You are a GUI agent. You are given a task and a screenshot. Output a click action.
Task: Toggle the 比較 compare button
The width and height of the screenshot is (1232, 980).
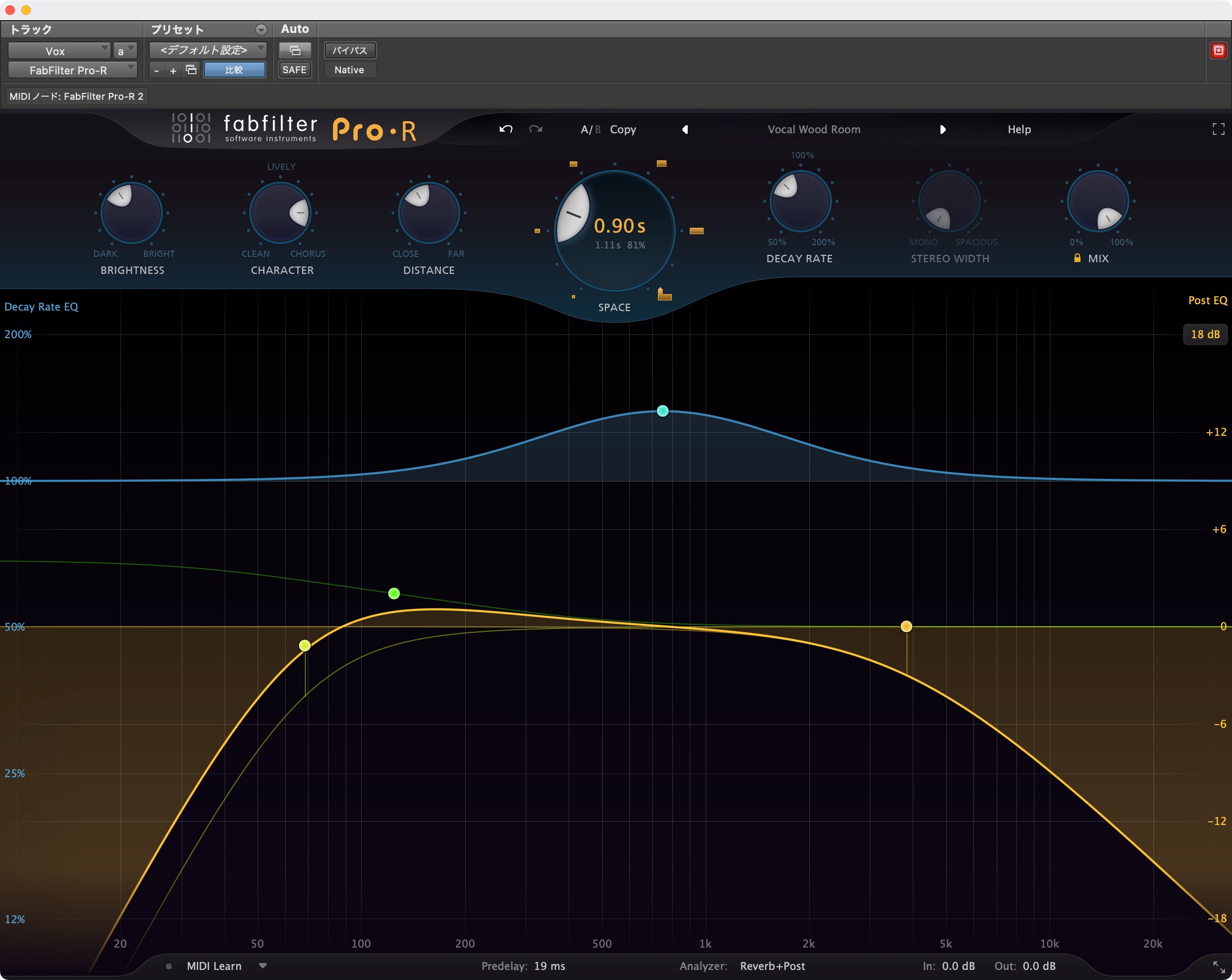coord(234,70)
